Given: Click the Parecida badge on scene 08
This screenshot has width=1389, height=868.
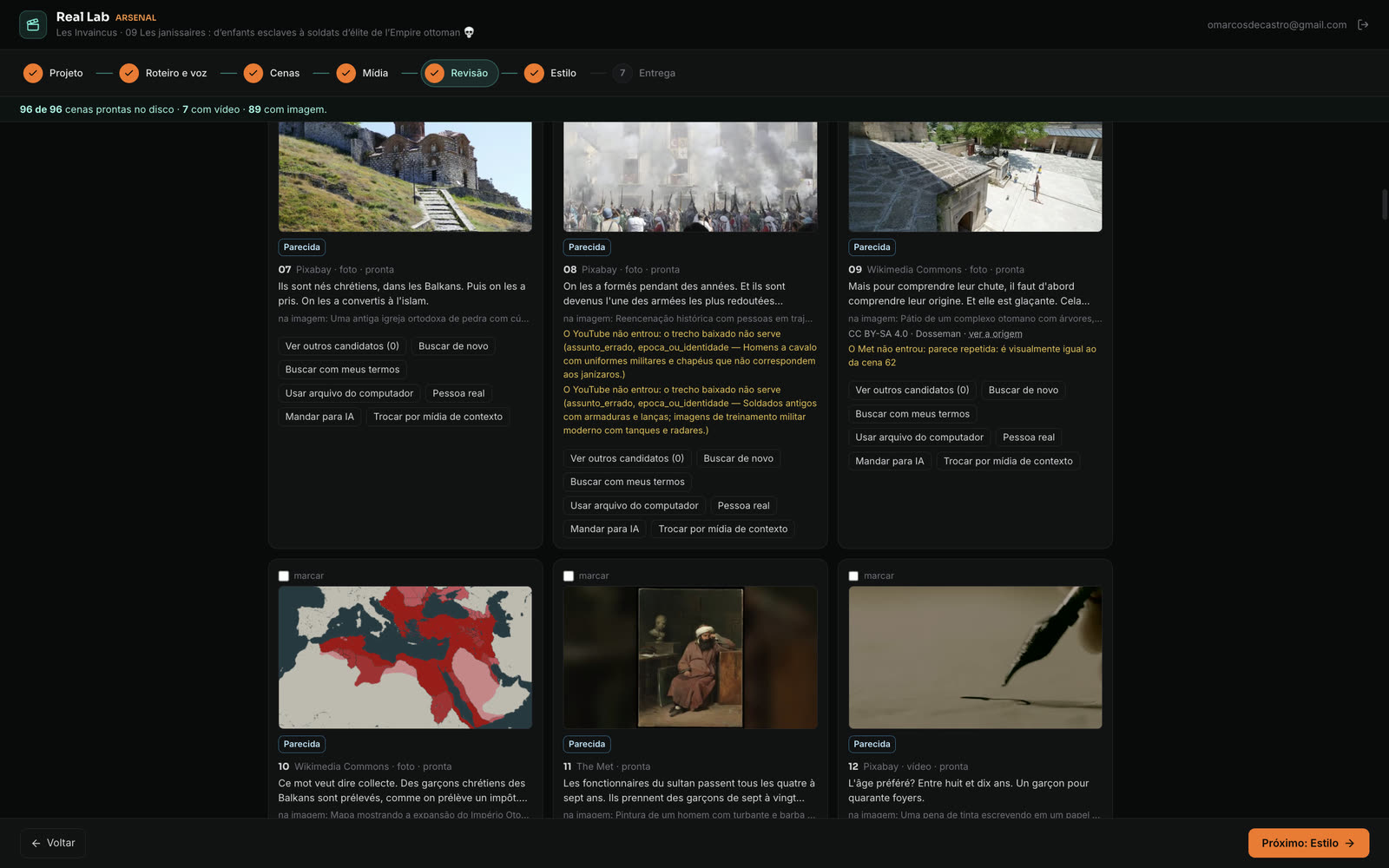Looking at the screenshot, I should point(587,247).
